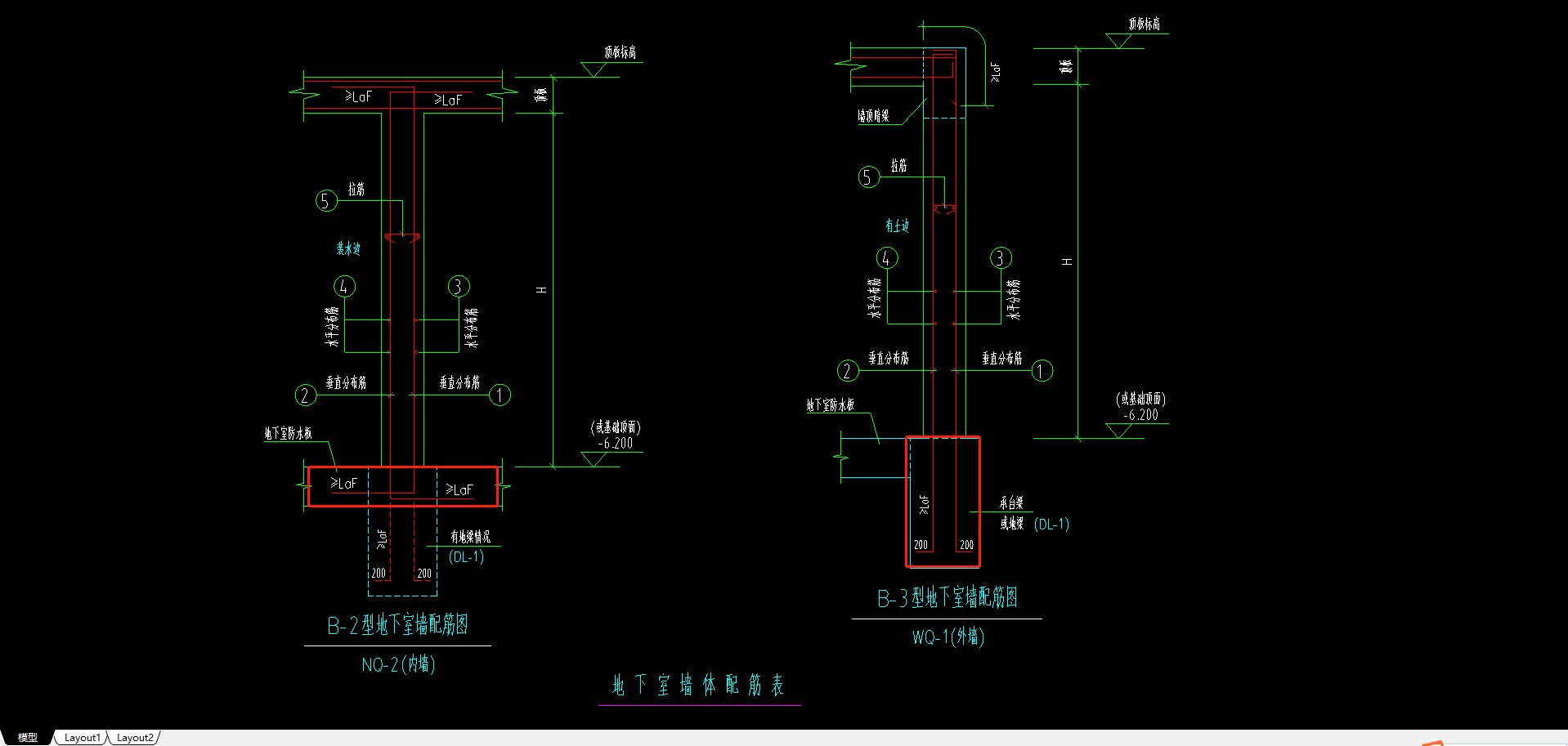Viewport: 1568px width, 746px height.
Task: Select the B-2型地下室墙配筋图 title text
Action: point(397,625)
